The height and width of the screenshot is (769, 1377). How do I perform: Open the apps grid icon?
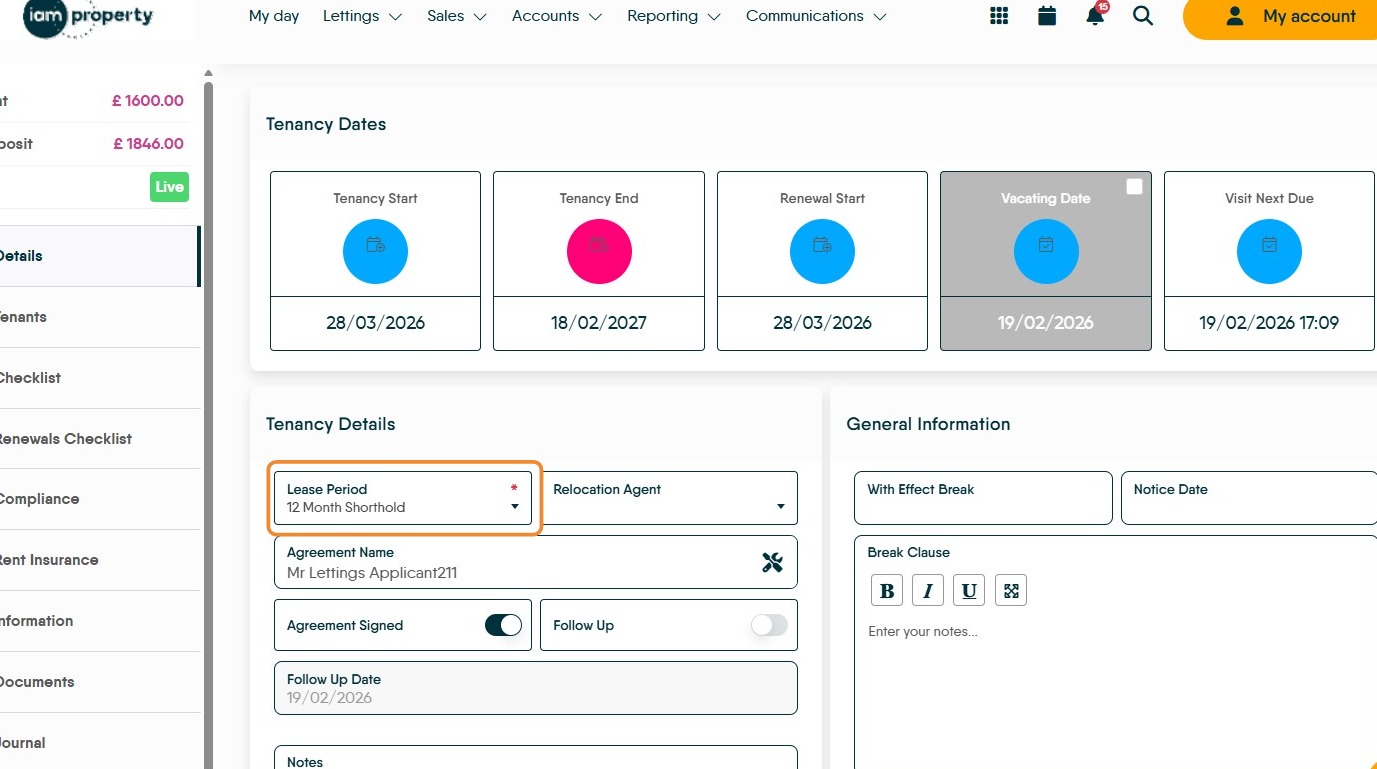[998, 16]
